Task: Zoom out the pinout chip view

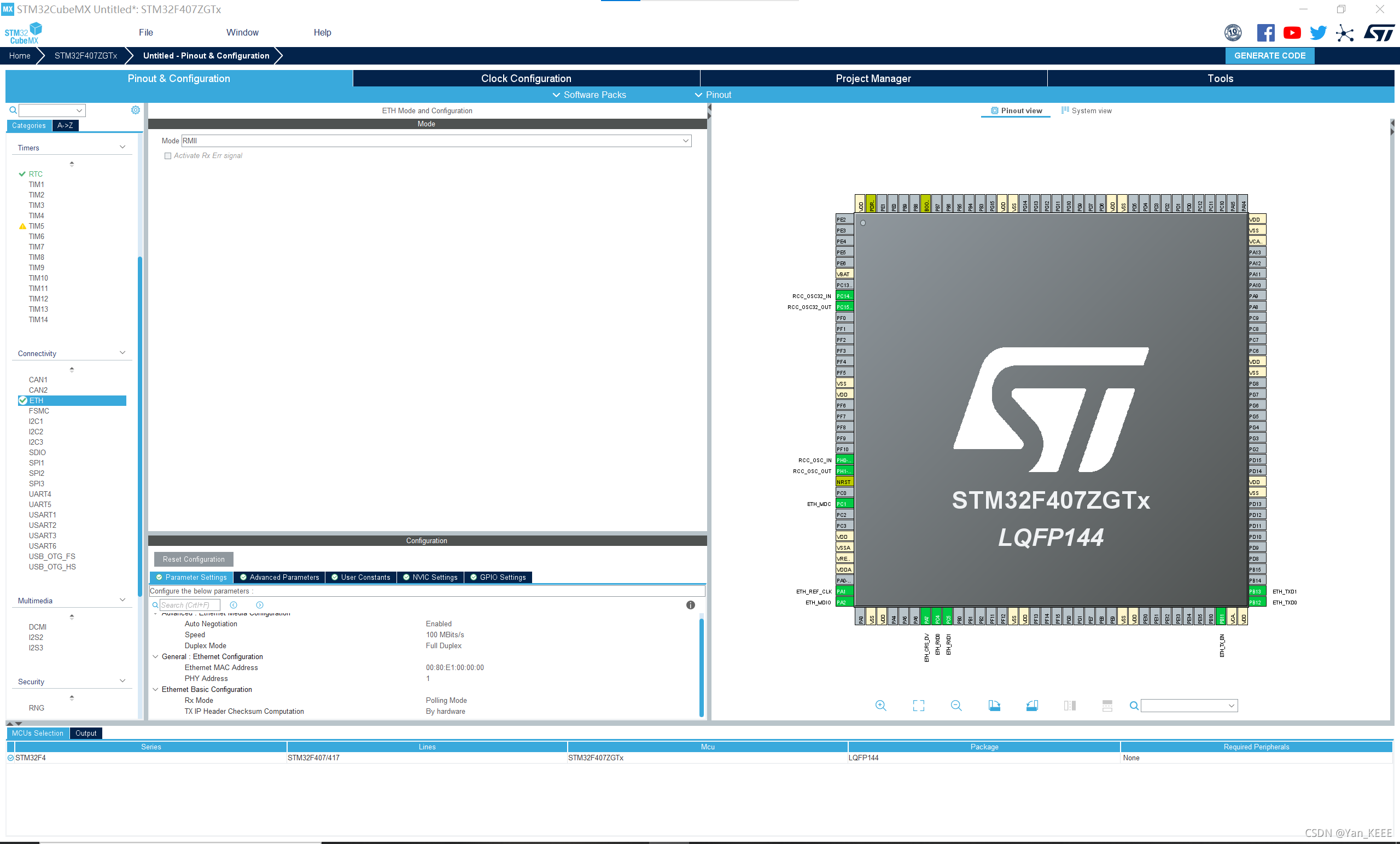Action: 956,705
